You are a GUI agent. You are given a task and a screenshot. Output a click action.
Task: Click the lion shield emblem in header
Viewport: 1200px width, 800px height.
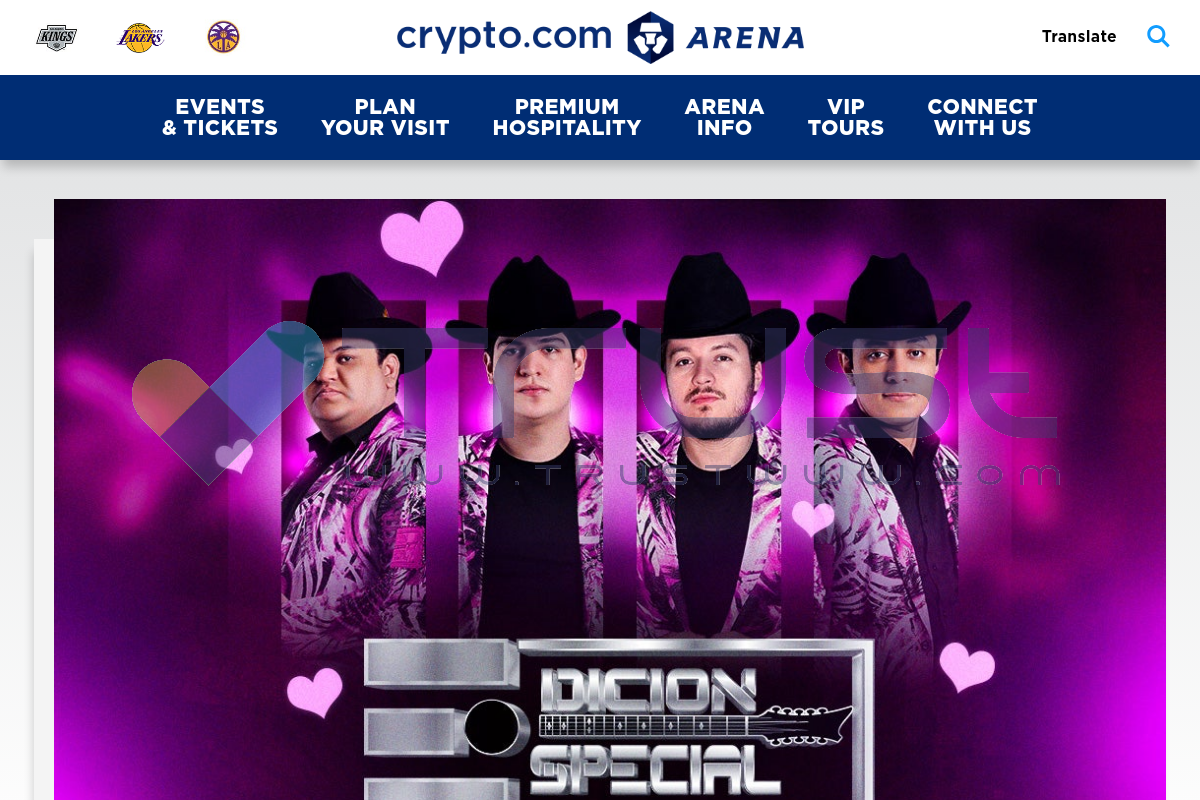coord(650,38)
